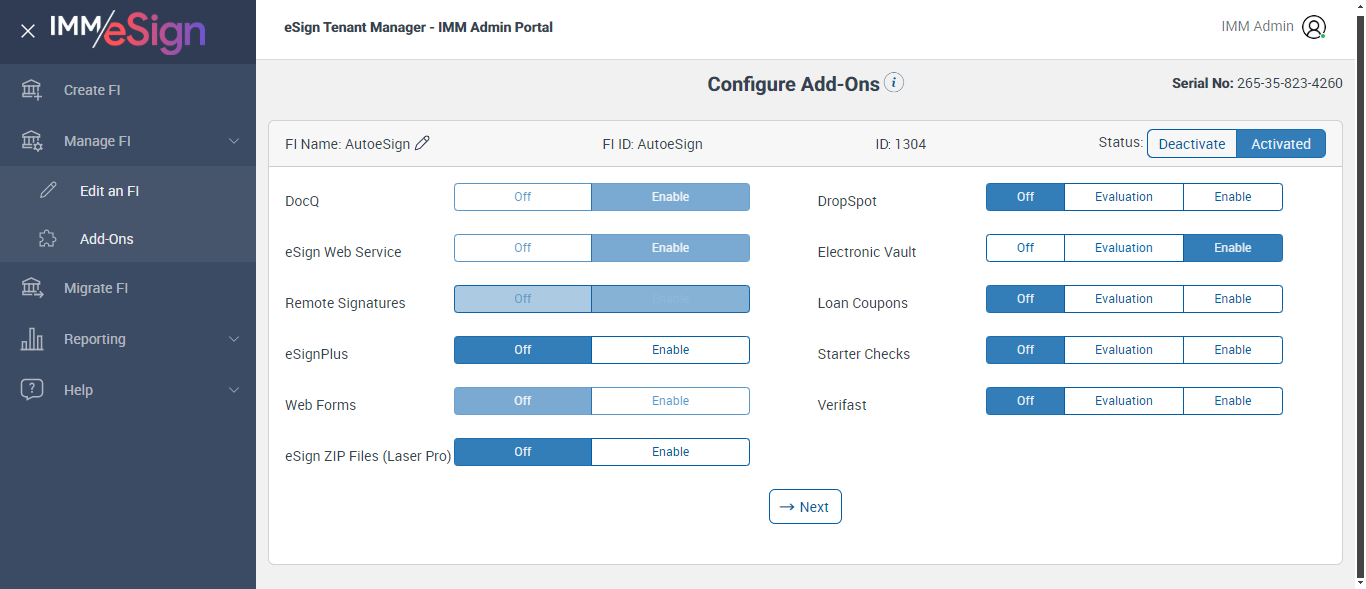1366x589 pixels.
Task: Click the Next button
Action: tap(805, 507)
